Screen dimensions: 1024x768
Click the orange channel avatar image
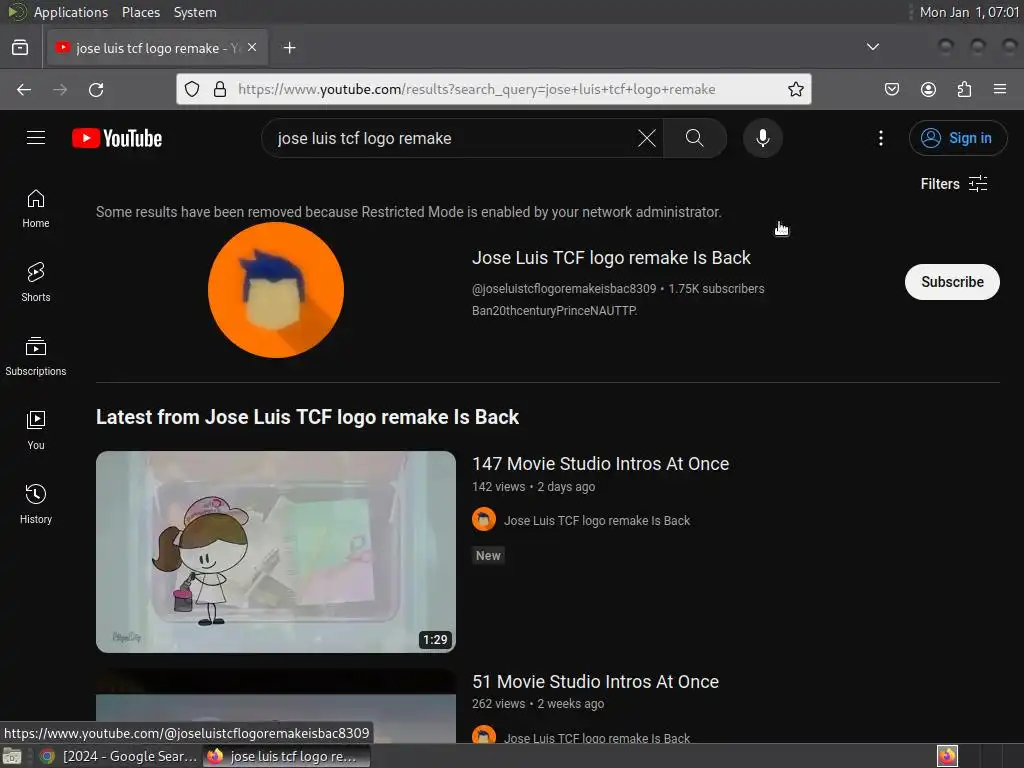(276, 290)
